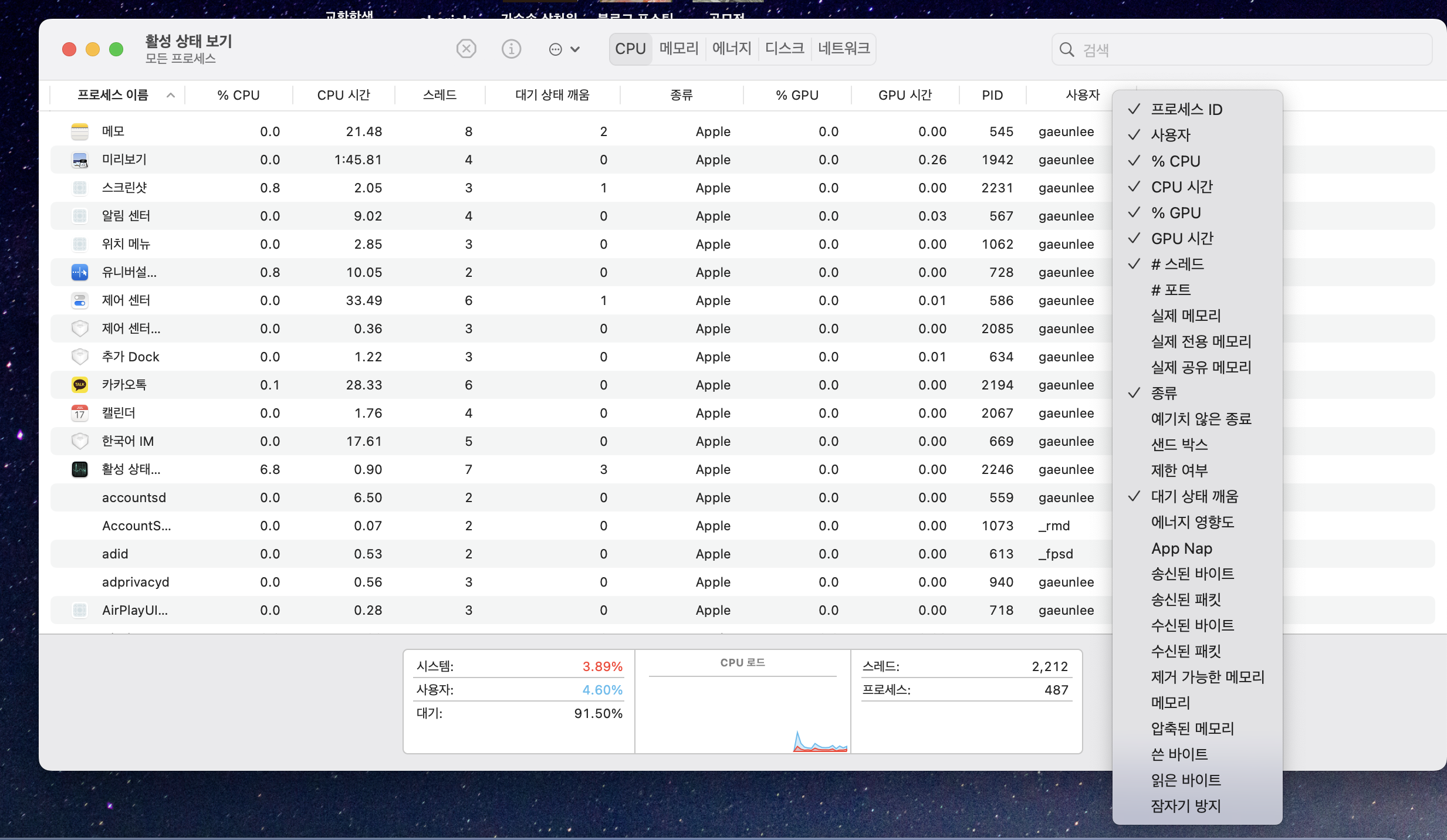Enable 샌드 박스 column in menu
Image resolution: width=1447 pixels, height=840 pixels.
pyautogui.click(x=1197, y=445)
